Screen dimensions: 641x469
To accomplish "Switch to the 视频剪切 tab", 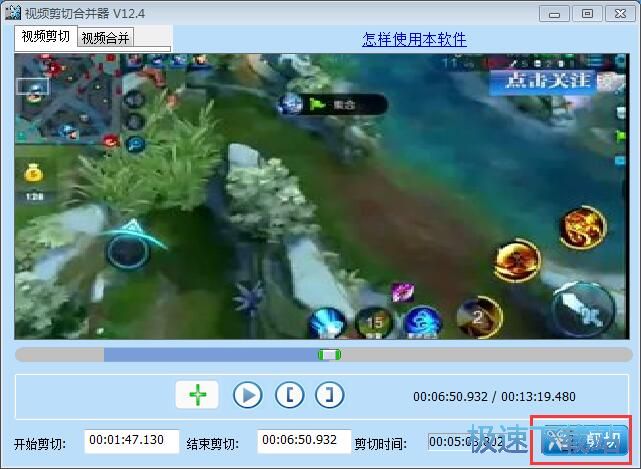I will click(x=45, y=37).
